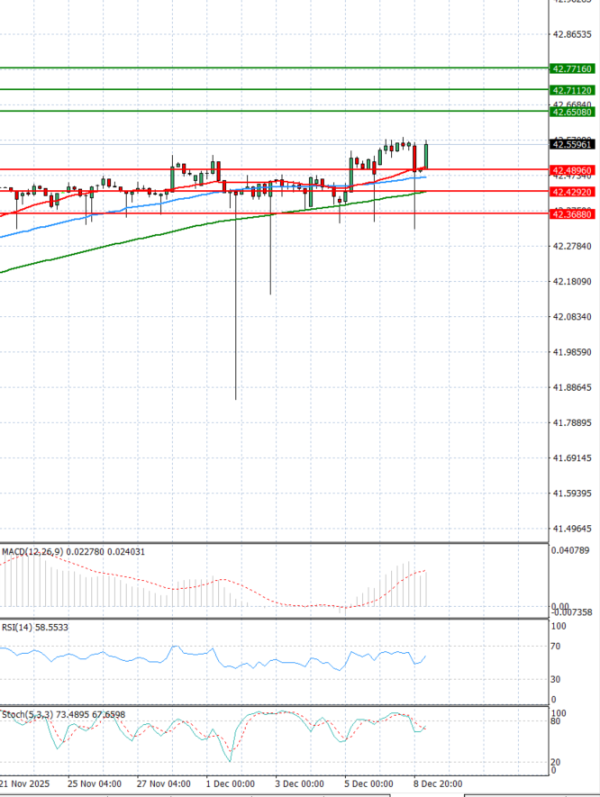Select the current price label 42.55961
The height and width of the screenshot is (797, 600).
tap(572, 144)
